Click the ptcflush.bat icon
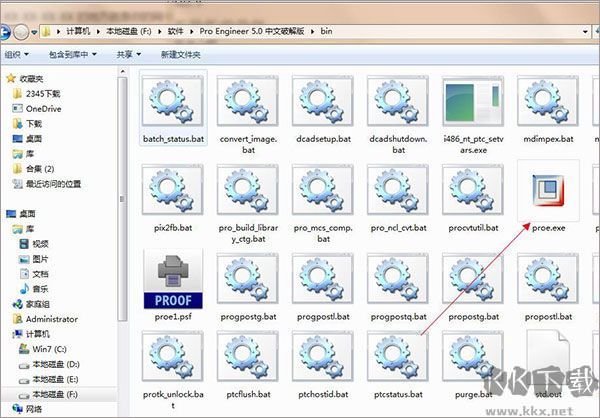Viewport: 600px width, 418px height. point(248,356)
